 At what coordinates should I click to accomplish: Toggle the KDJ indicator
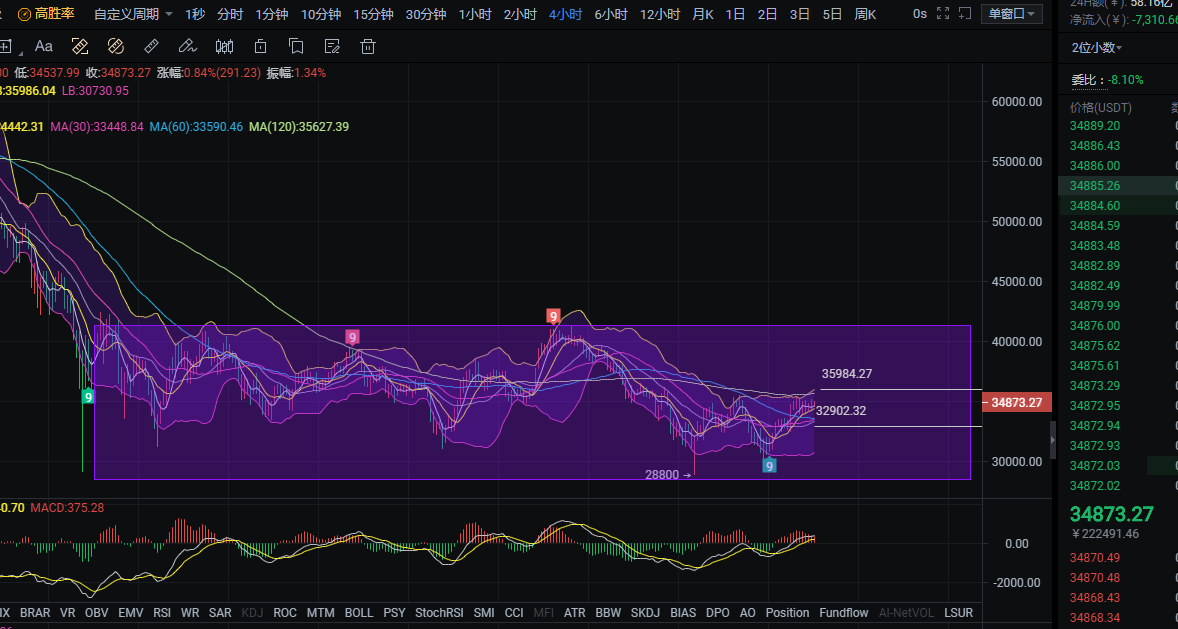click(x=254, y=612)
